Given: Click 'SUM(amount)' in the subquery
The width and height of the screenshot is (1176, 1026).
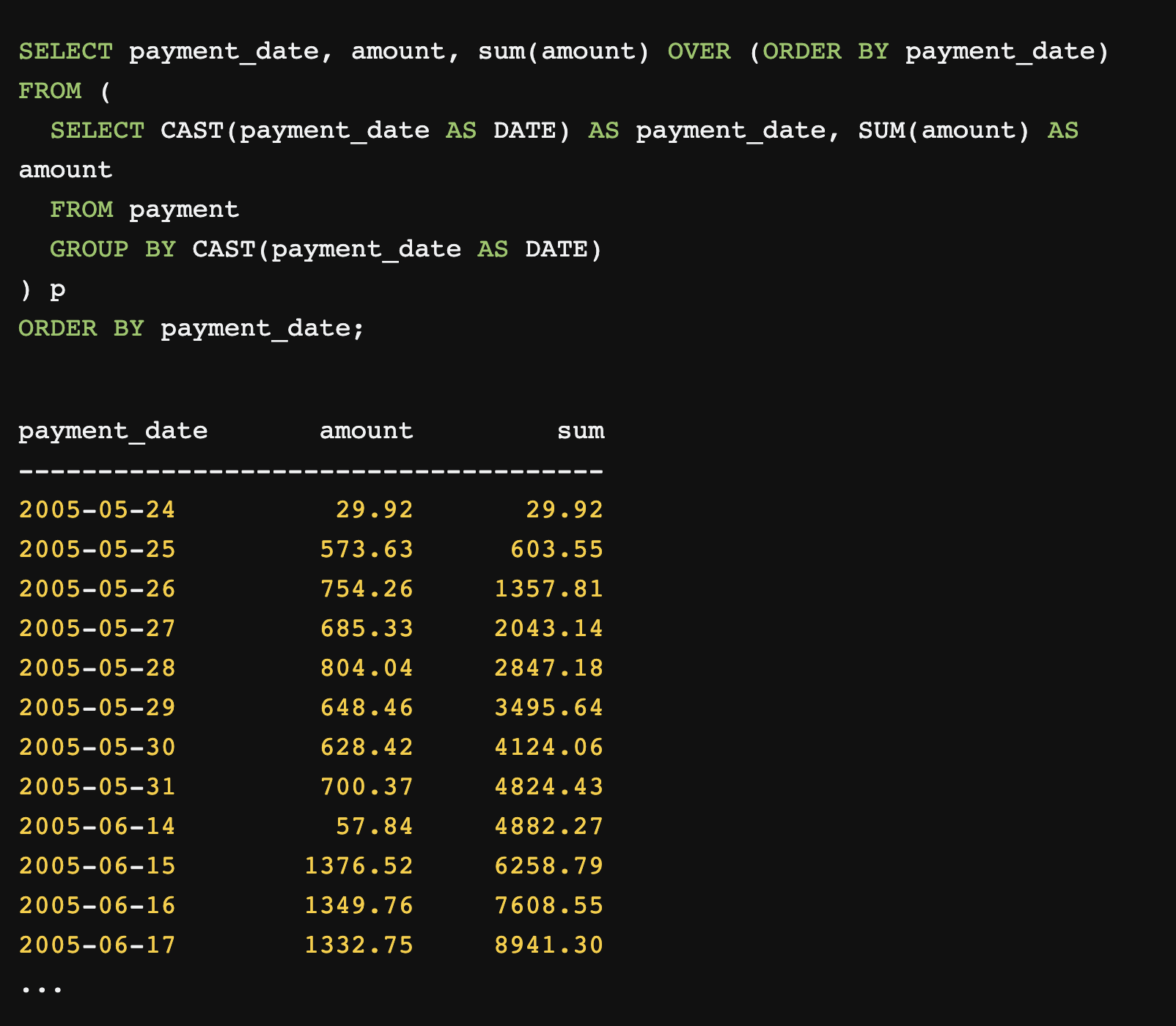Looking at the screenshot, I should (x=944, y=130).
